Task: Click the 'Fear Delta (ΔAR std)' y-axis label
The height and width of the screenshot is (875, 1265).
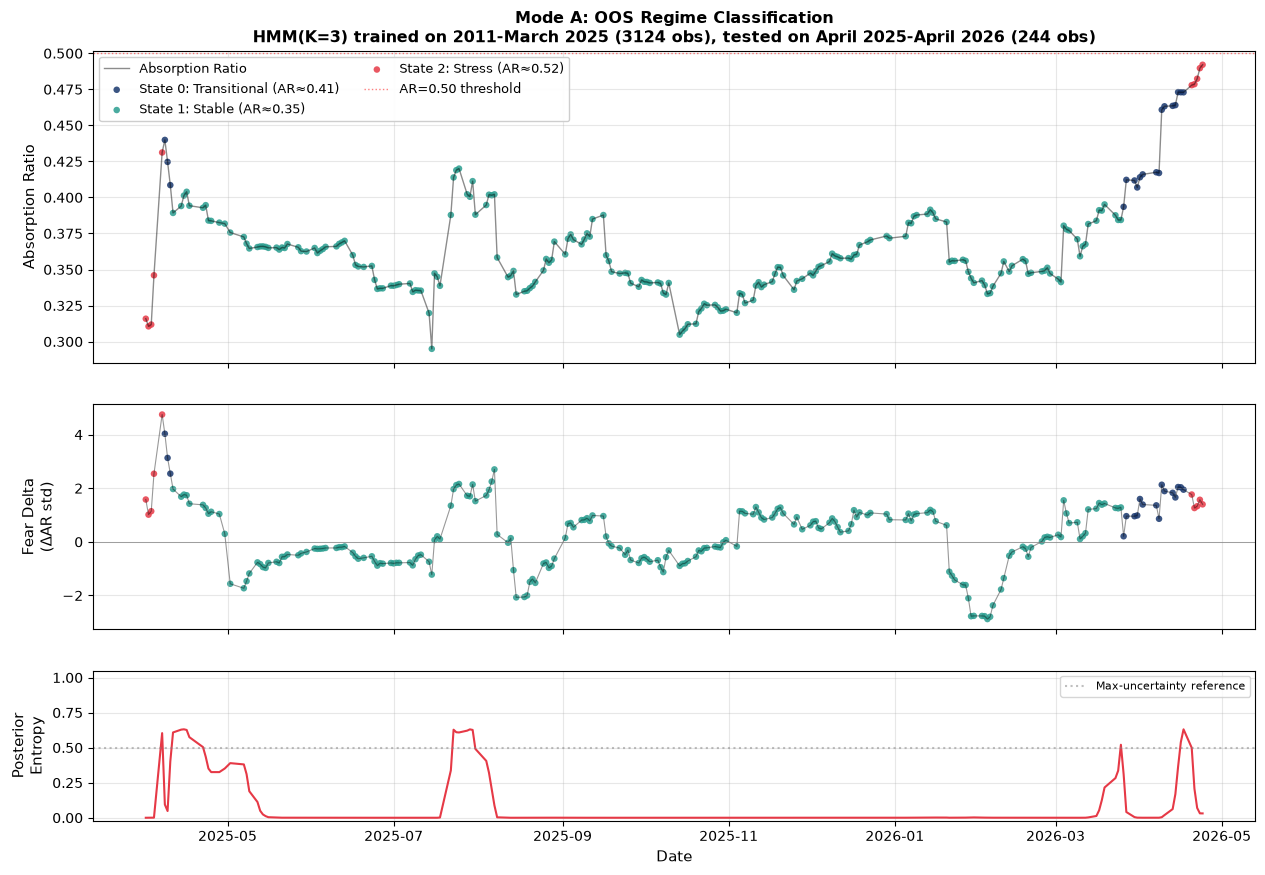Action: [x=38, y=516]
